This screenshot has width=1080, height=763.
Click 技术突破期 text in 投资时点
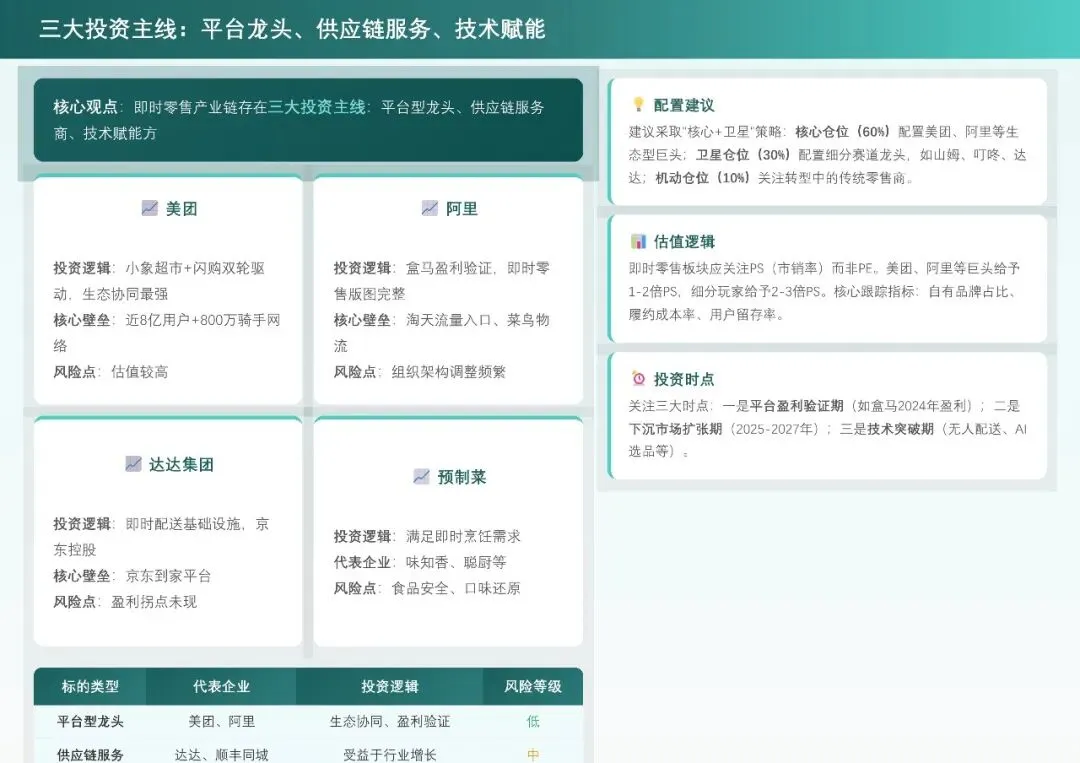tap(900, 429)
